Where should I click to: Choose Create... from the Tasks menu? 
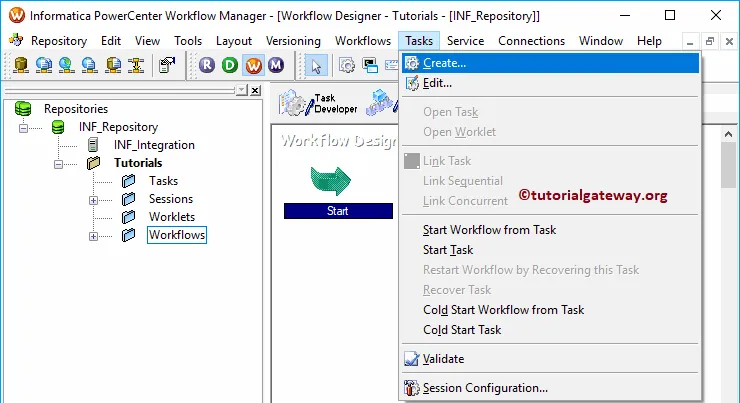(x=550, y=63)
